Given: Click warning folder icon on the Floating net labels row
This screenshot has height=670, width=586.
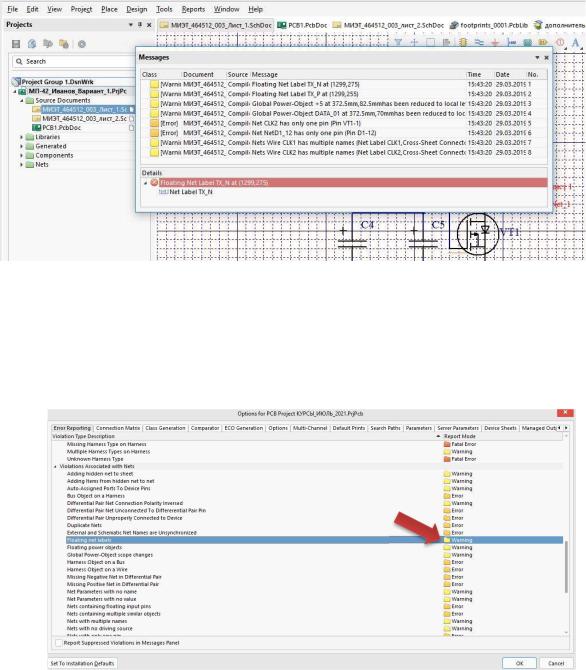Looking at the screenshot, I should (447, 540).
